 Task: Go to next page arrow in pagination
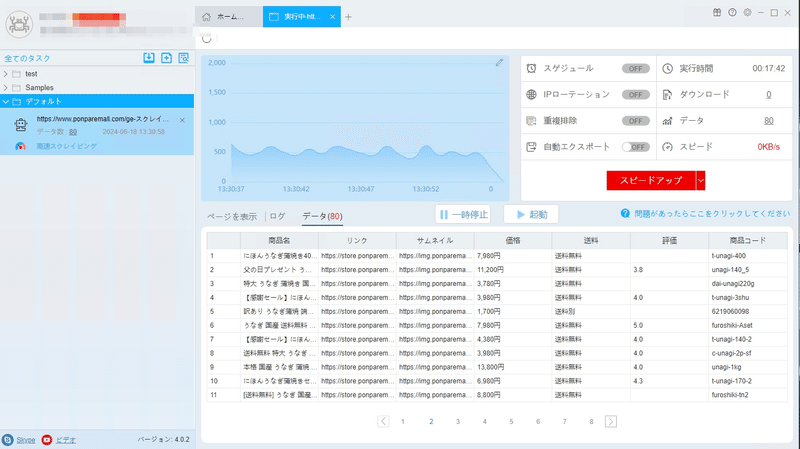click(x=611, y=421)
